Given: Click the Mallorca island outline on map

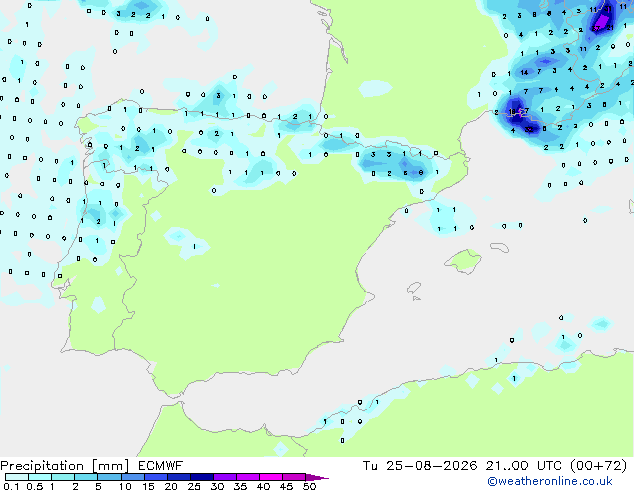Looking at the screenshot, I should (x=463, y=261).
